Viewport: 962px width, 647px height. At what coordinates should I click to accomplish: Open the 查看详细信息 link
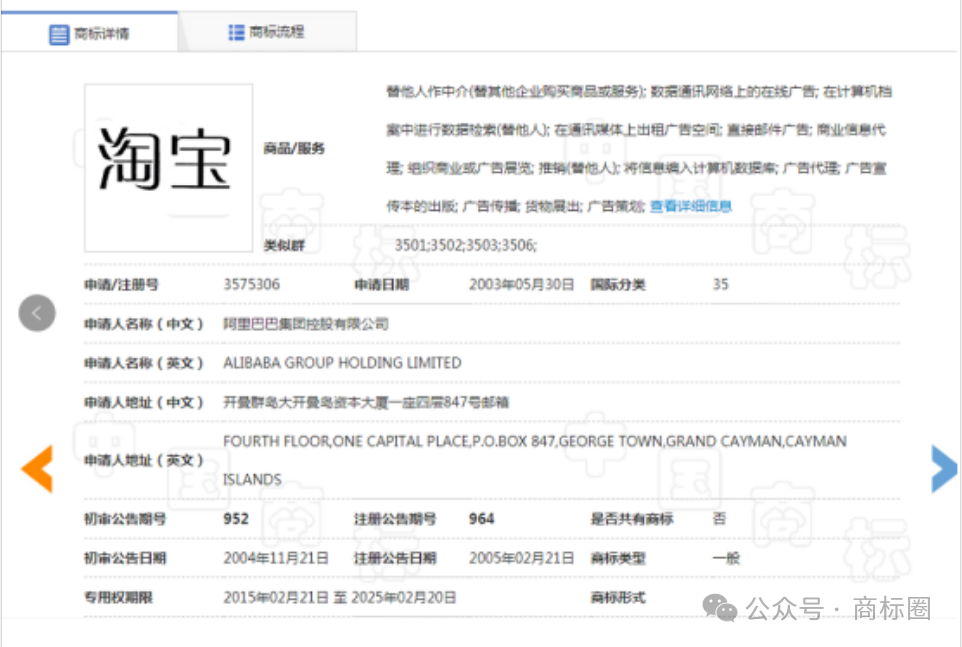pos(691,206)
